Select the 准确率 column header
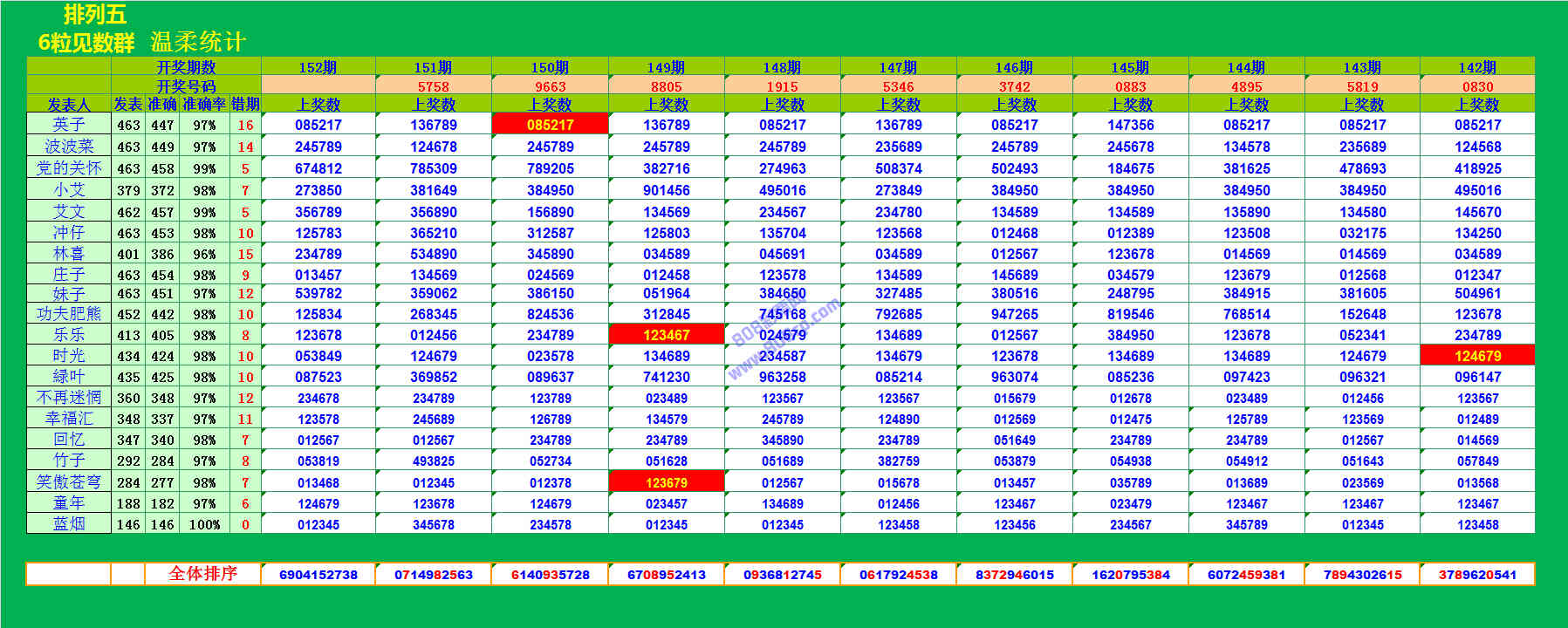The height and width of the screenshot is (628, 1568). point(204,105)
